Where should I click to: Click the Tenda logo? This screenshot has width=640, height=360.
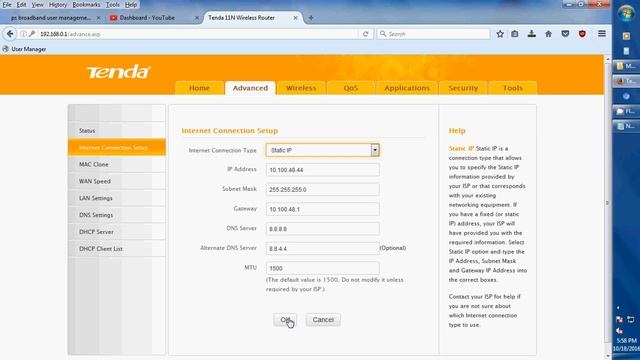click(x=118, y=72)
